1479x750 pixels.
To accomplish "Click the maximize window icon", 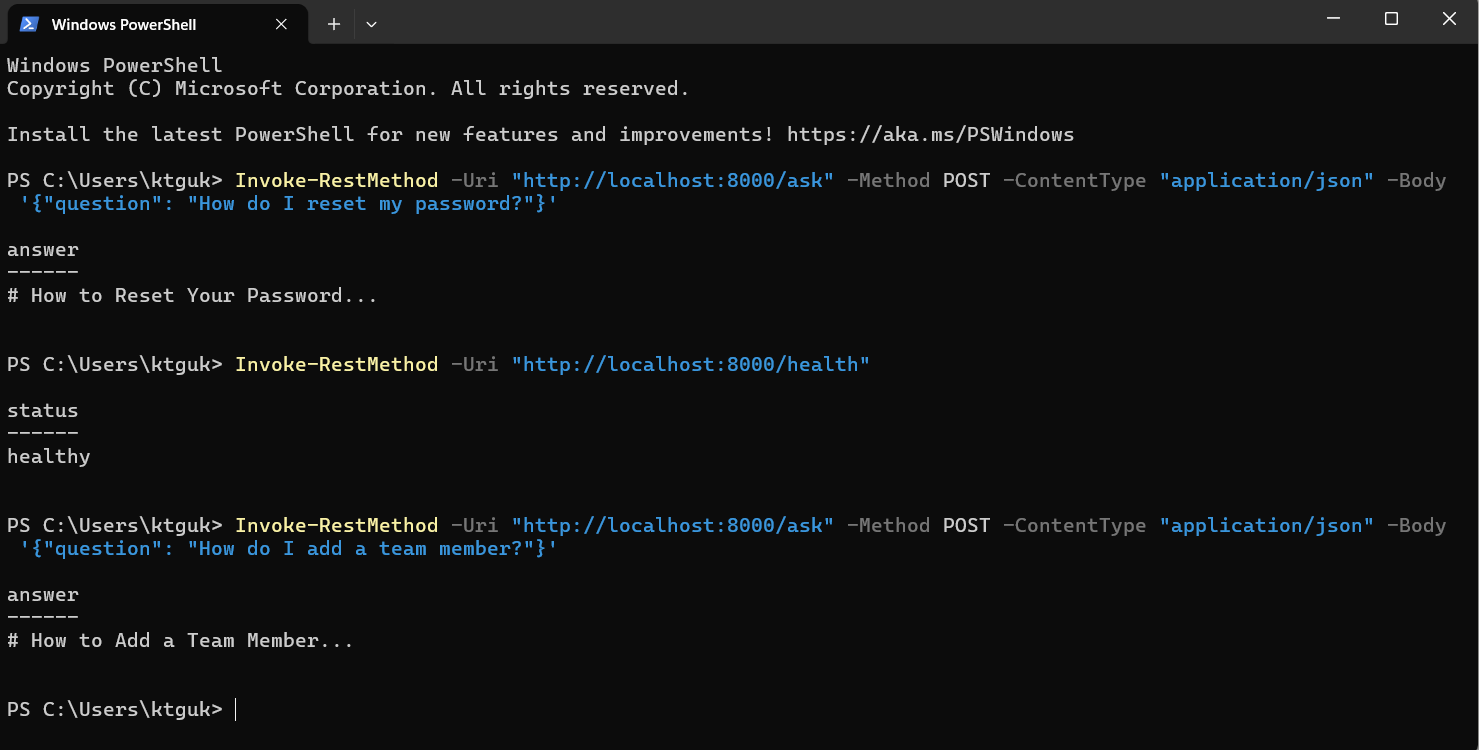I will 1390,18.
